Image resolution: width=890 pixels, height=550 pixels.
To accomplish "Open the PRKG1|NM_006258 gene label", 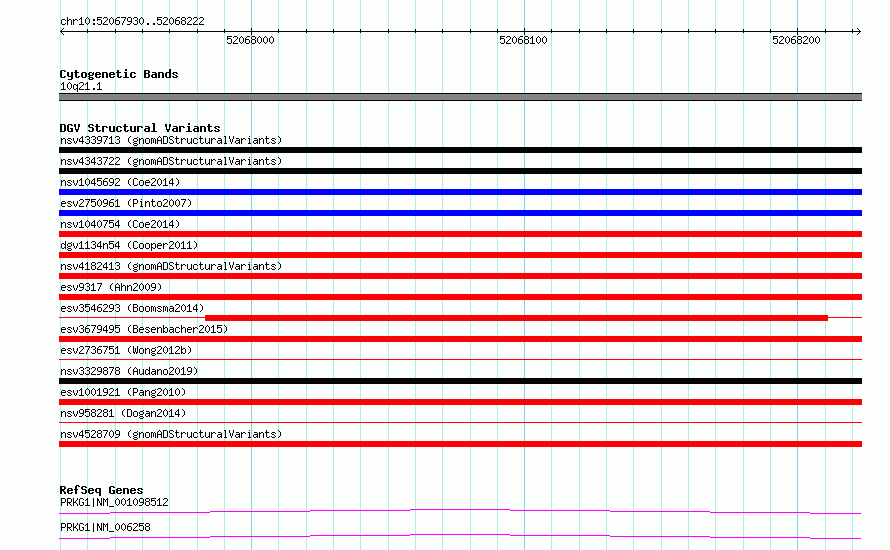I will click(x=105, y=527).
